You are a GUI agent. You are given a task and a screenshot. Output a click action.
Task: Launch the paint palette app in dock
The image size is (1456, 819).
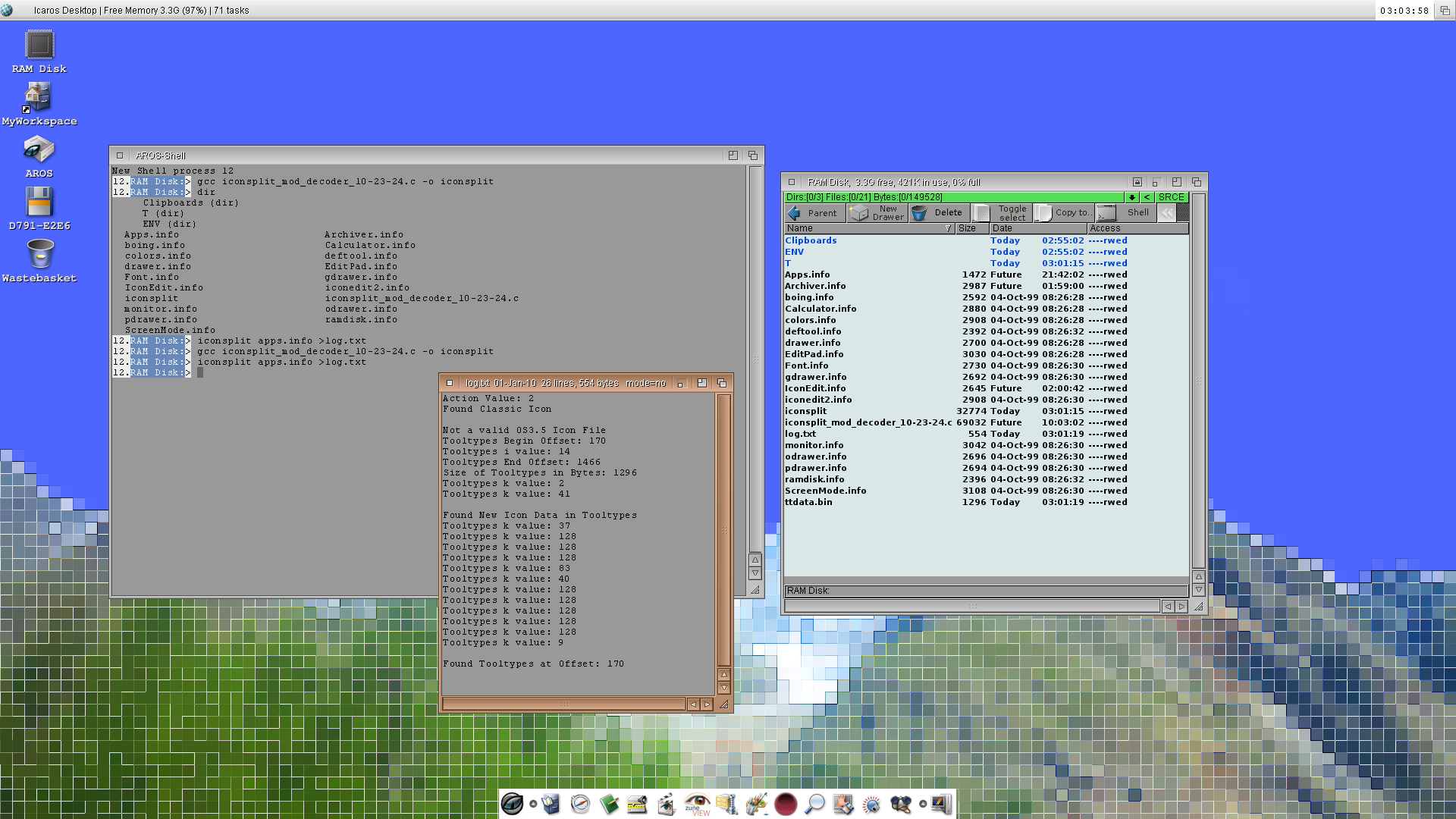pyautogui.click(x=756, y=804)
